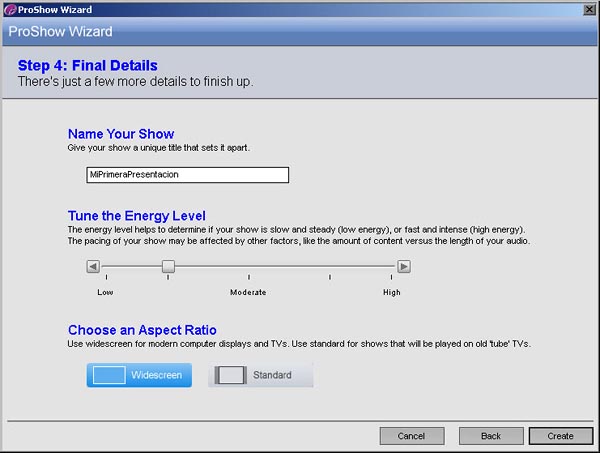This screenshot has height=453, width=600.
Task: Click the 'Choose an Aspect Ratio' heading
Action: (142, 330)
